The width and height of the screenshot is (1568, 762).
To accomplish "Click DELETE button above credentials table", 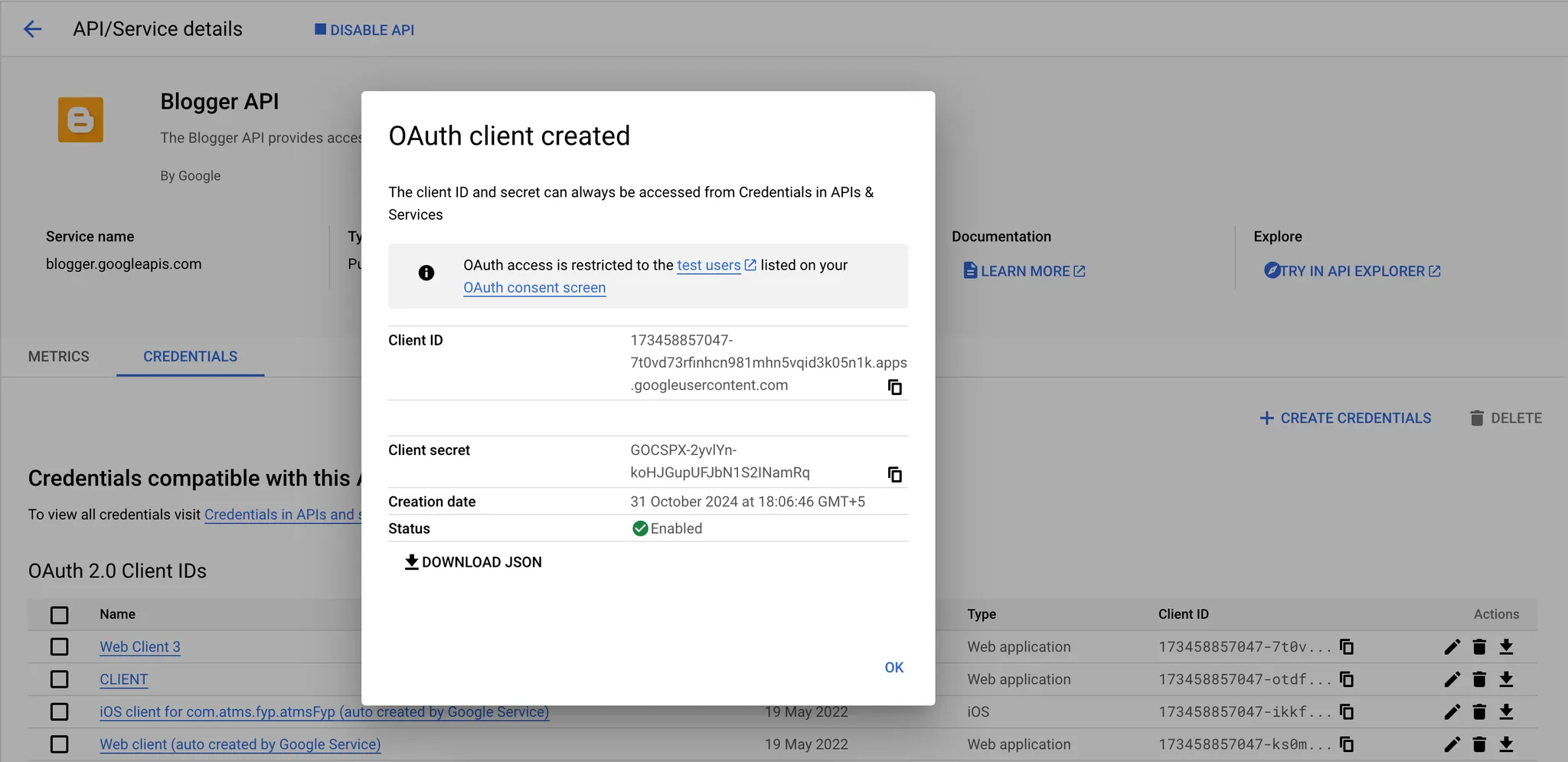I will click(x=1505, y=418).
